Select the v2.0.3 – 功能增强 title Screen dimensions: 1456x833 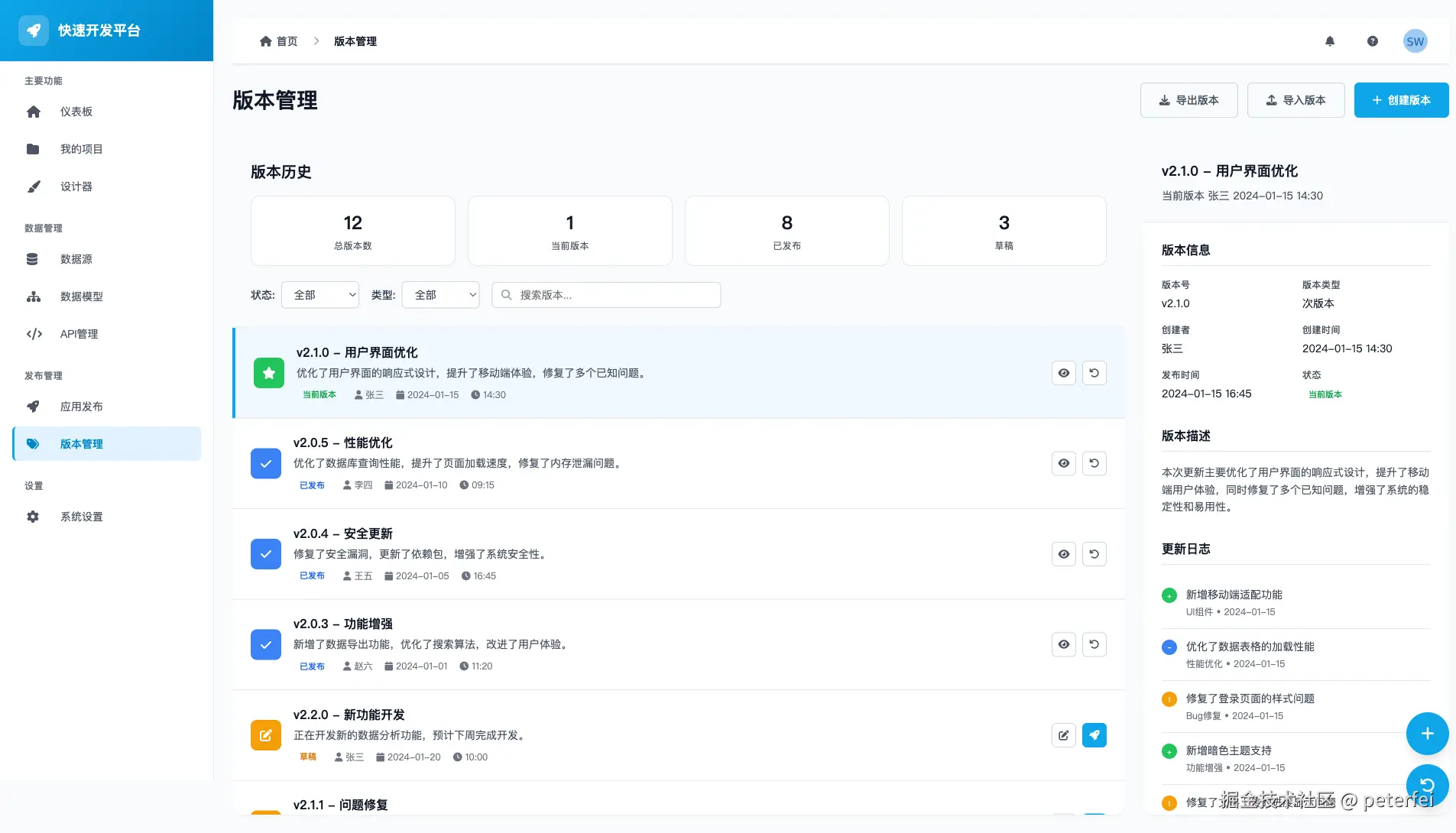pyautogui.click(x=343, y=624)
